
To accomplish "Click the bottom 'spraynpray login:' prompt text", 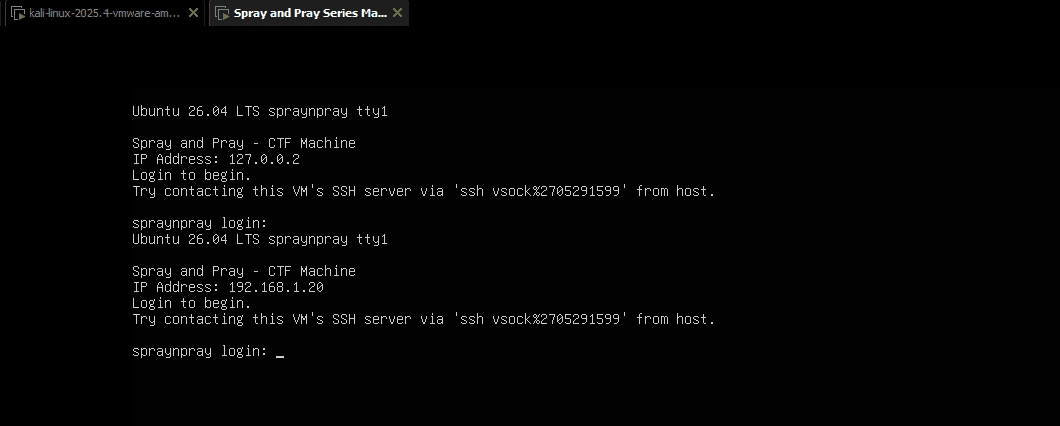I will pyautogui.click(x=199, y=352).
